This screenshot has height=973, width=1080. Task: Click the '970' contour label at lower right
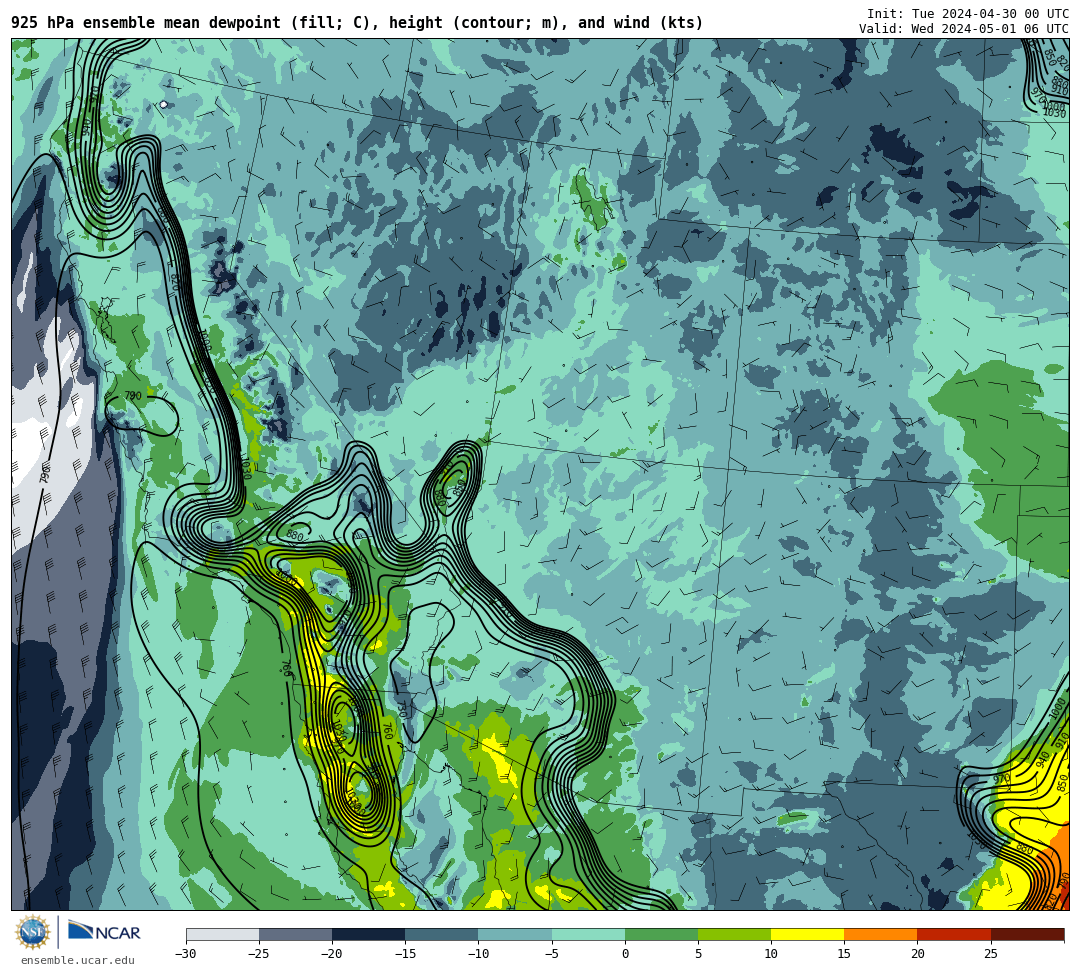(1001, 778)
